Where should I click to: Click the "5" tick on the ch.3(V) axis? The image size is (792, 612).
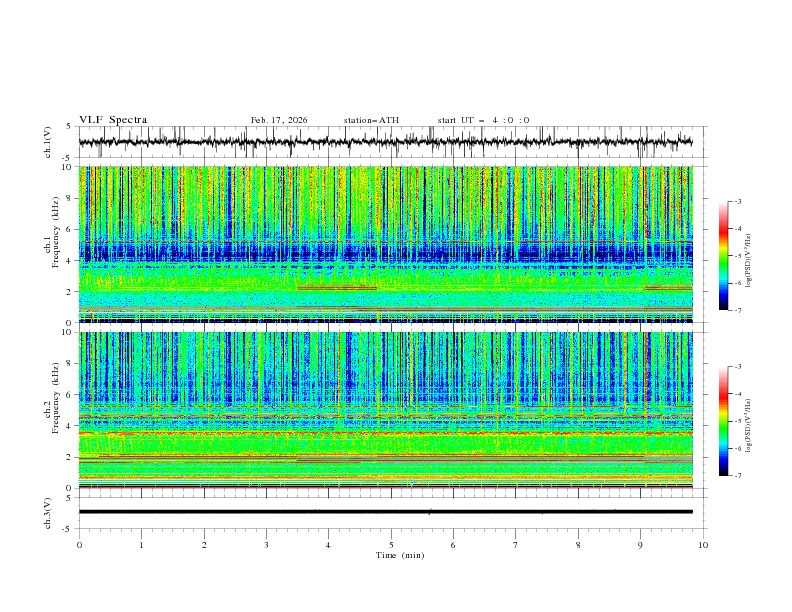click(x=69, y=498)
